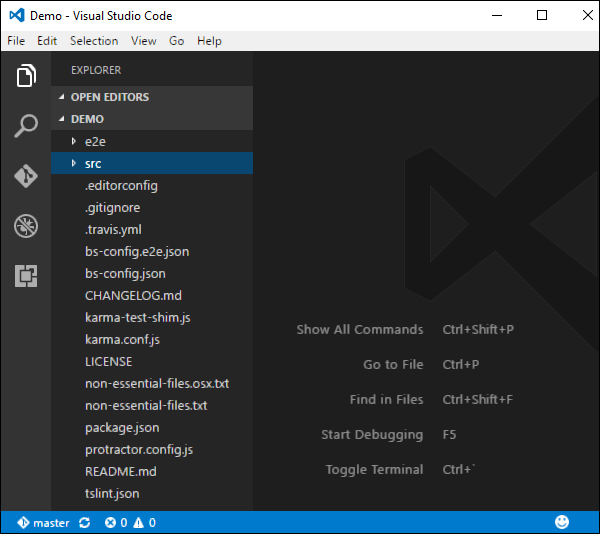The width and height of the screenshot is (600, 534).
Task: Open the Explorer view in activity bar
Action: [x=26, y=76]
